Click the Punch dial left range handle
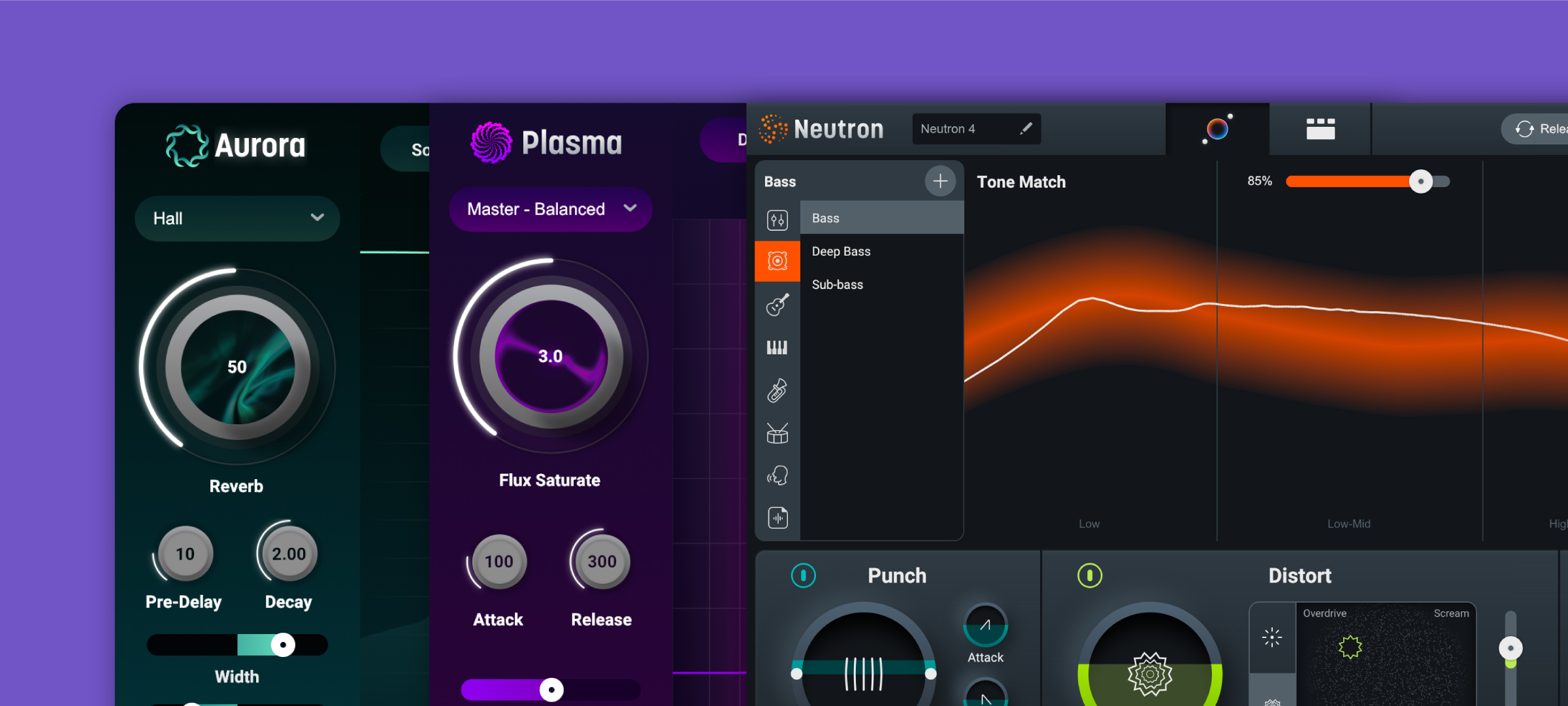1568x706 pixels. coord(796,673)
